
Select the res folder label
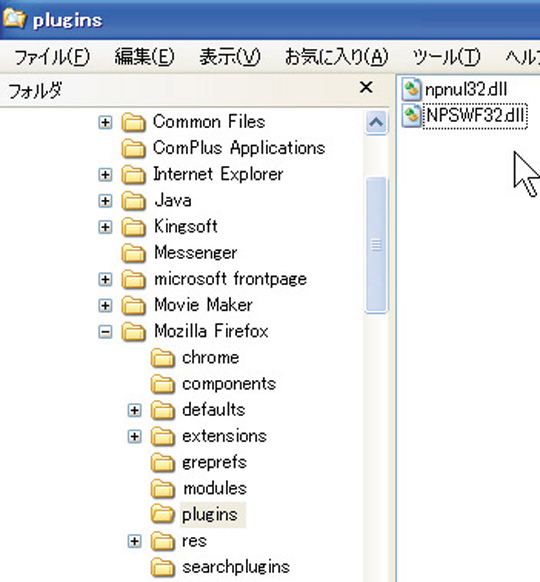(x=194, y=541)
